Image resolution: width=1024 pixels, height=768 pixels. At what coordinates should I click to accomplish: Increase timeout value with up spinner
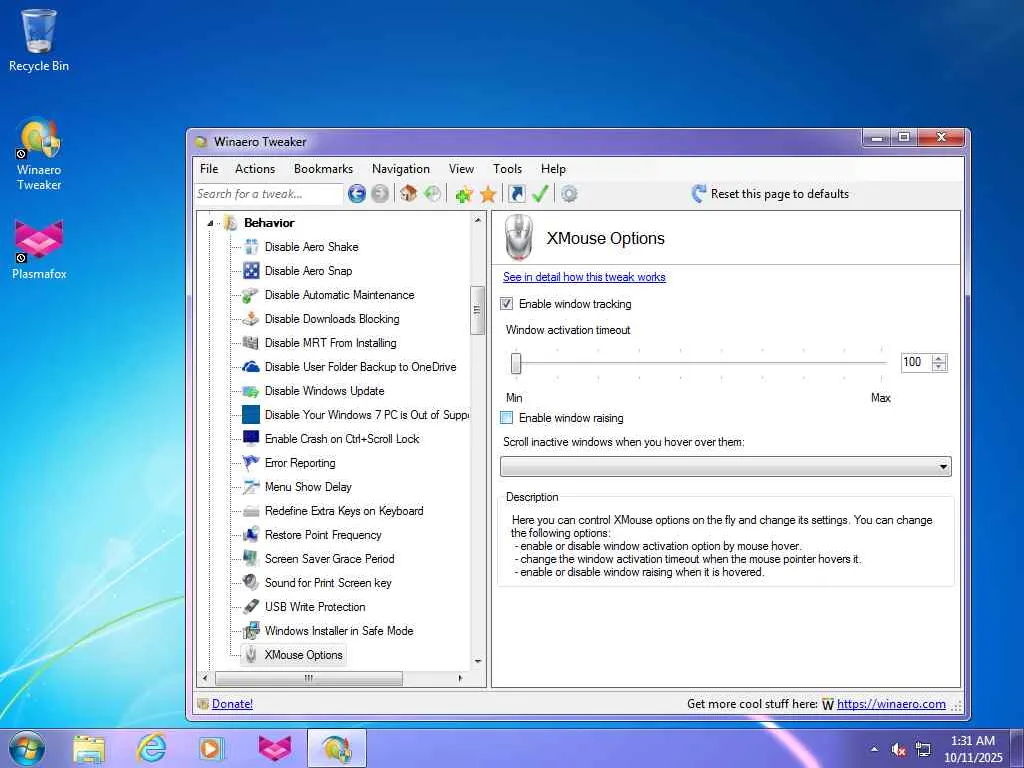tap(939, 358)
